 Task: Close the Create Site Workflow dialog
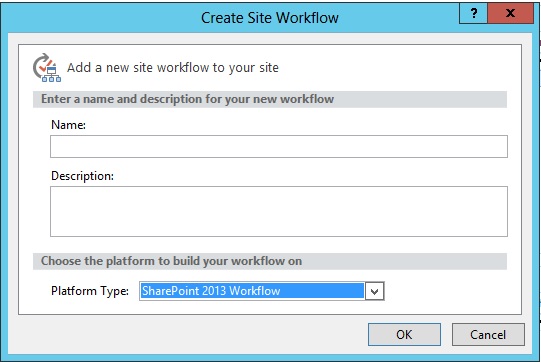click(510, 13)
